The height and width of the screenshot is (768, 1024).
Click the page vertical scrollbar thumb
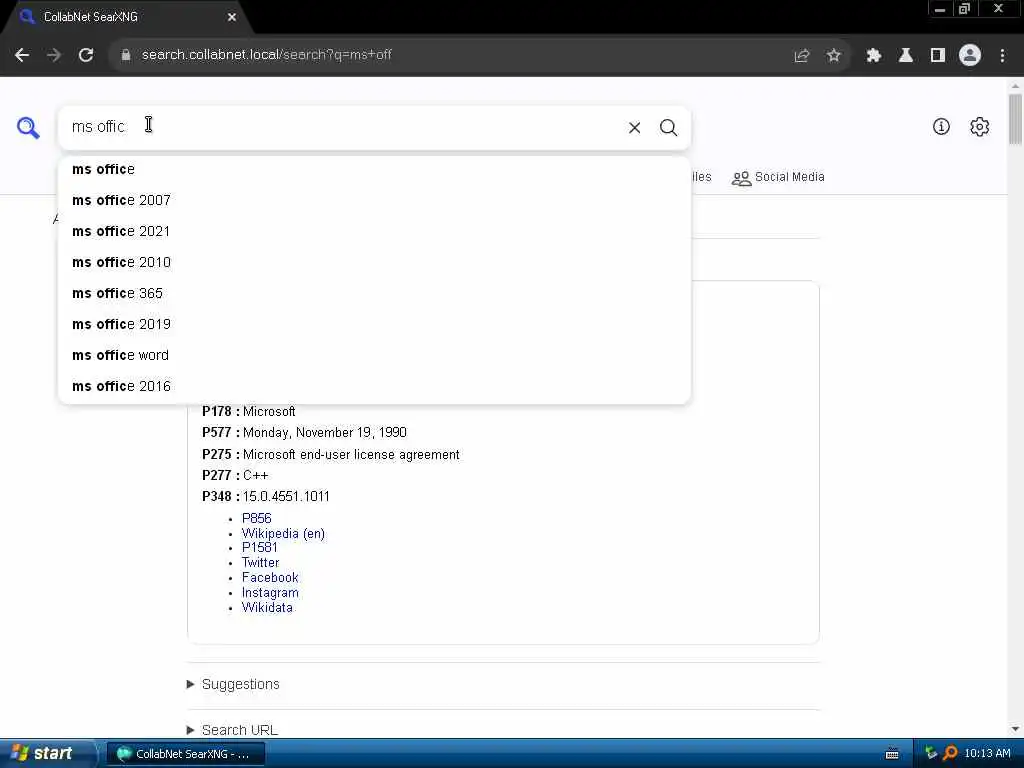point(1015,119)
